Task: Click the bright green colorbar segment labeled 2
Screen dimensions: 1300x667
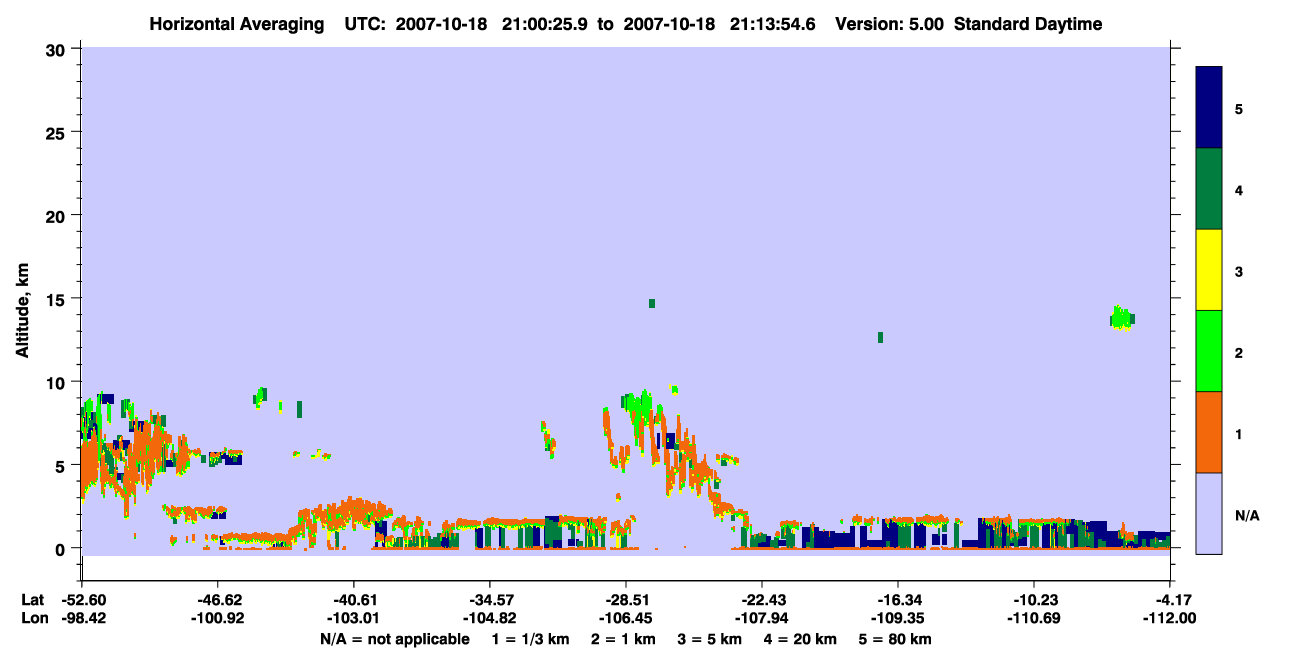Action: 1209,351
